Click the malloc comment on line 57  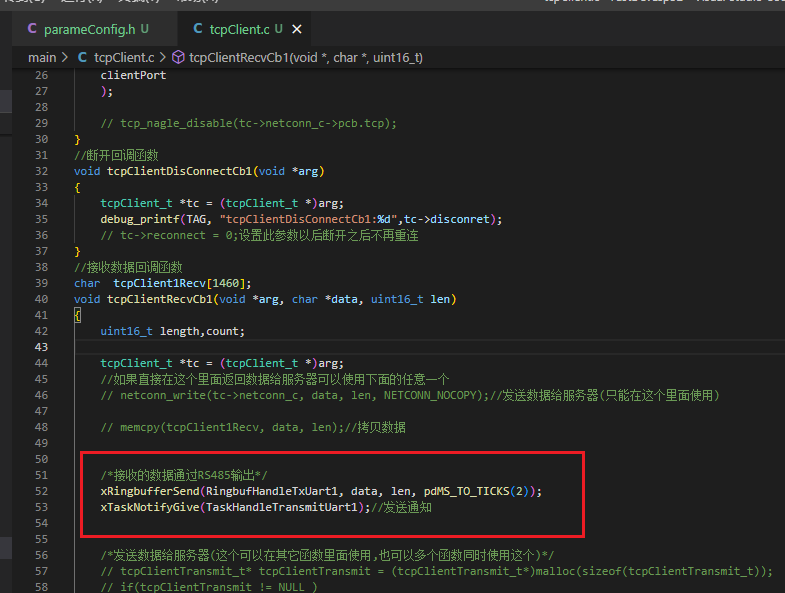[x=437, y=571]
